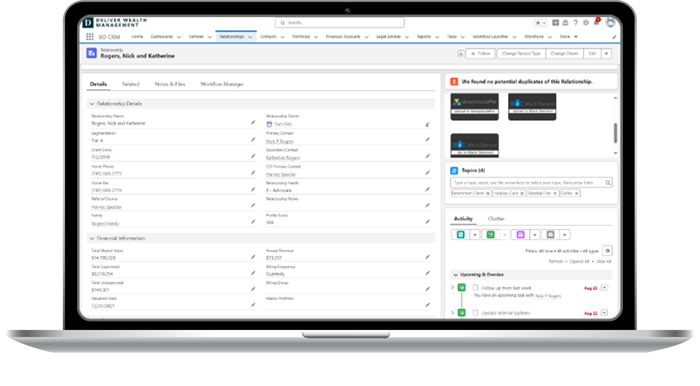
Task: Click the purple new event icon
Action: coord(521,235)
